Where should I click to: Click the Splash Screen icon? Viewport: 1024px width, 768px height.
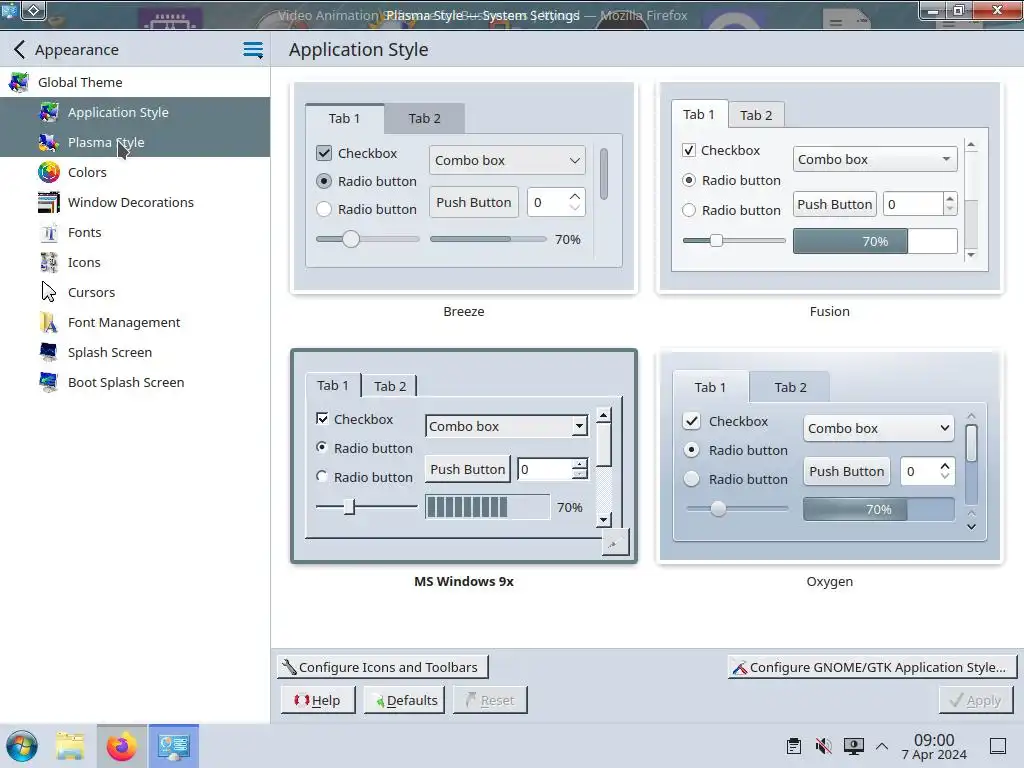[x=48, y=353]
